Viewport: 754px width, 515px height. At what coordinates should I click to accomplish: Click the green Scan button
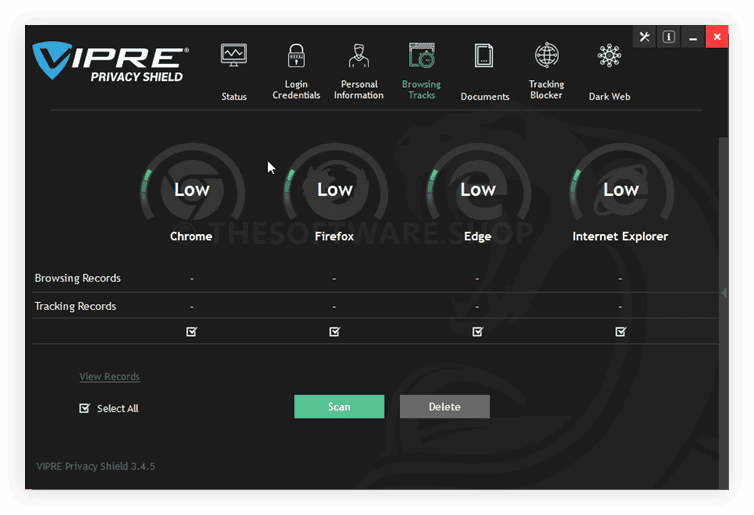click(x=339, y=406)
